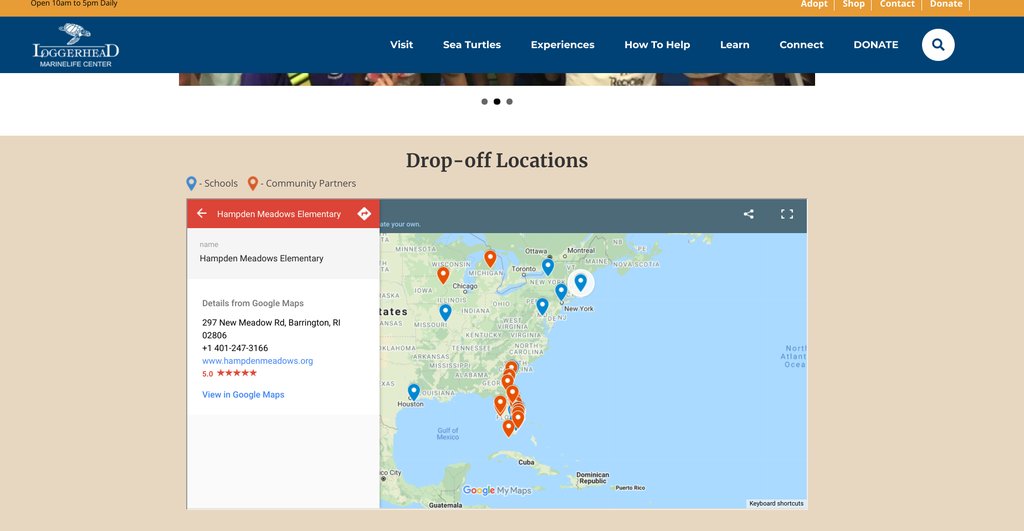Select the northernmost orange marker in the Carolinas
The width and height of the screenshot is (1024, 531).
coord(511,368)
